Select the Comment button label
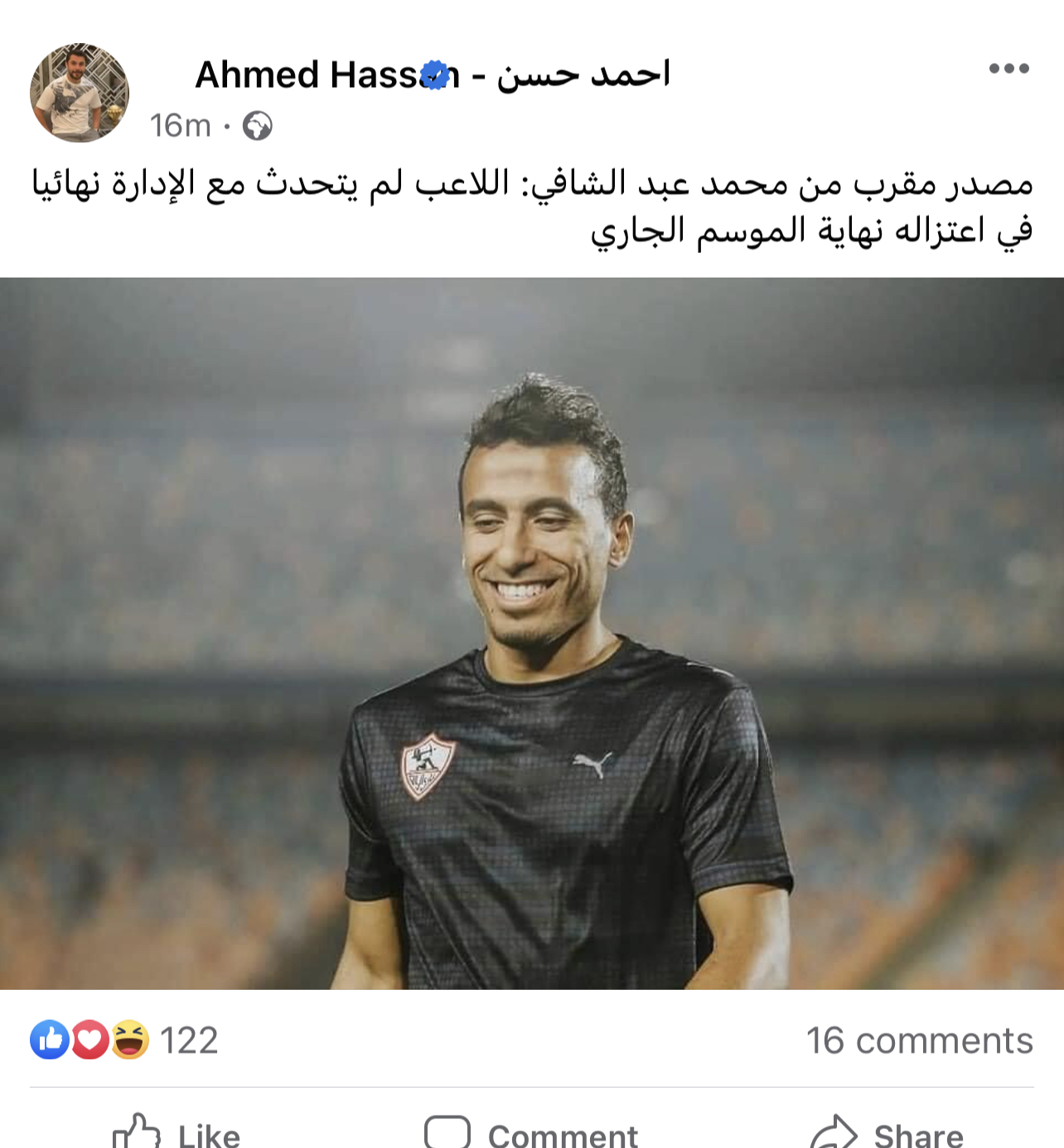The width and height of the screenshot is (1064, 1148). point(563,1135)
